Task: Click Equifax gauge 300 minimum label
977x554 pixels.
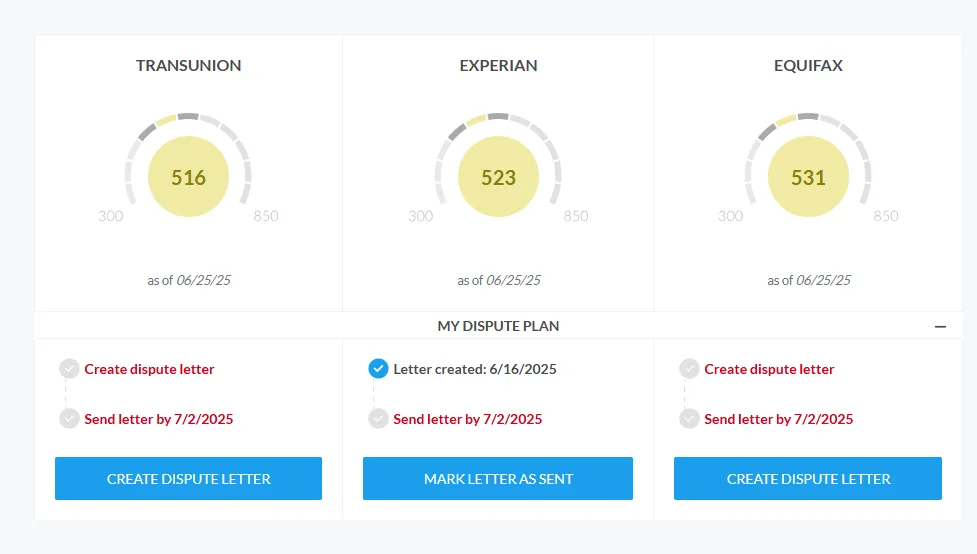Action: 730,216
